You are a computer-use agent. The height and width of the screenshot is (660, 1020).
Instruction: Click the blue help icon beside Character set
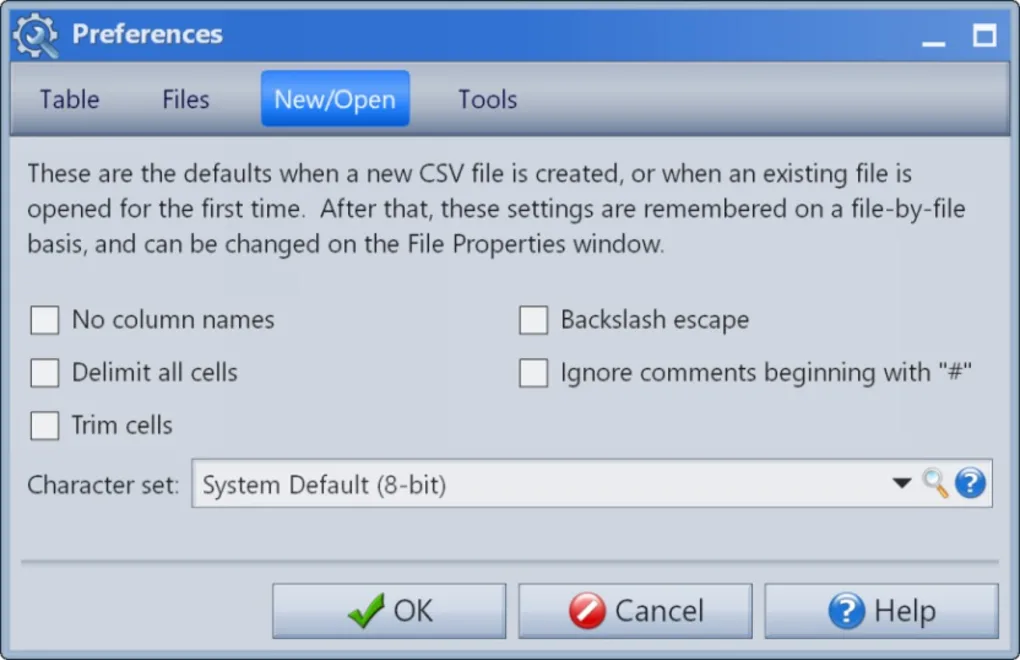pyautogui.click(x=970, y=484)
